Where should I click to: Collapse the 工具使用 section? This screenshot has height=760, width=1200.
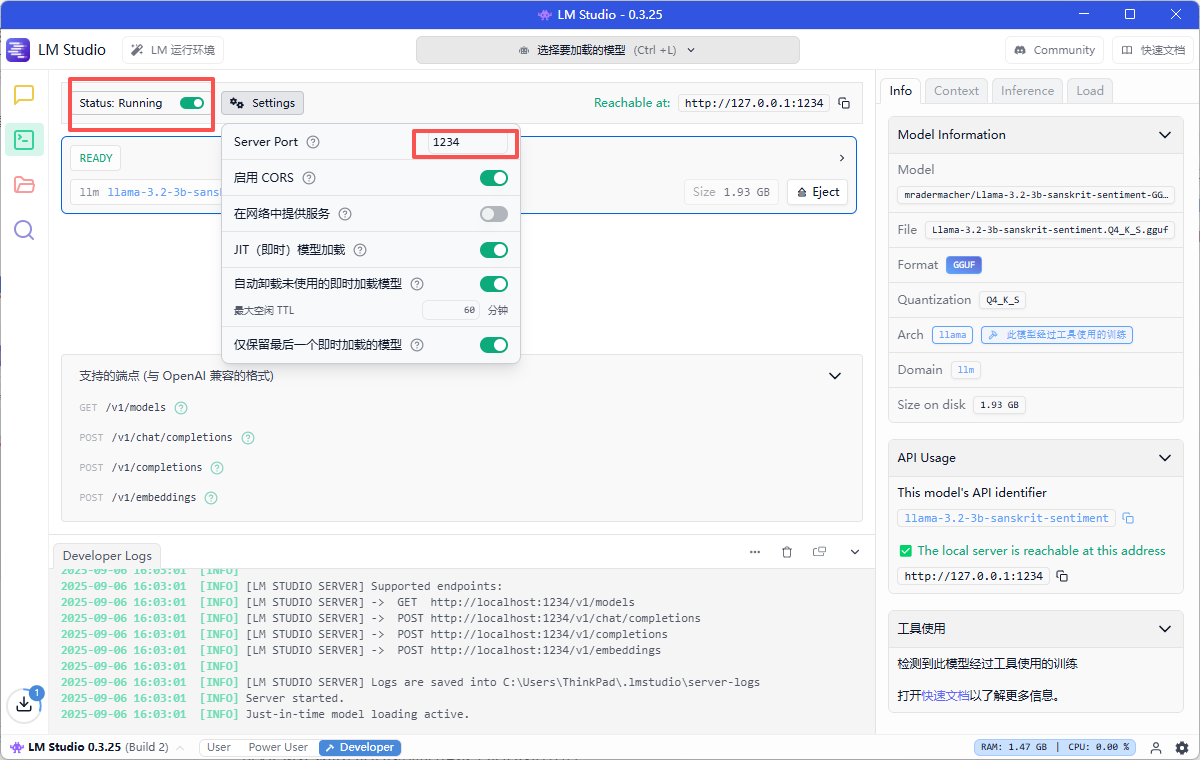click(x=1164, y=629)
